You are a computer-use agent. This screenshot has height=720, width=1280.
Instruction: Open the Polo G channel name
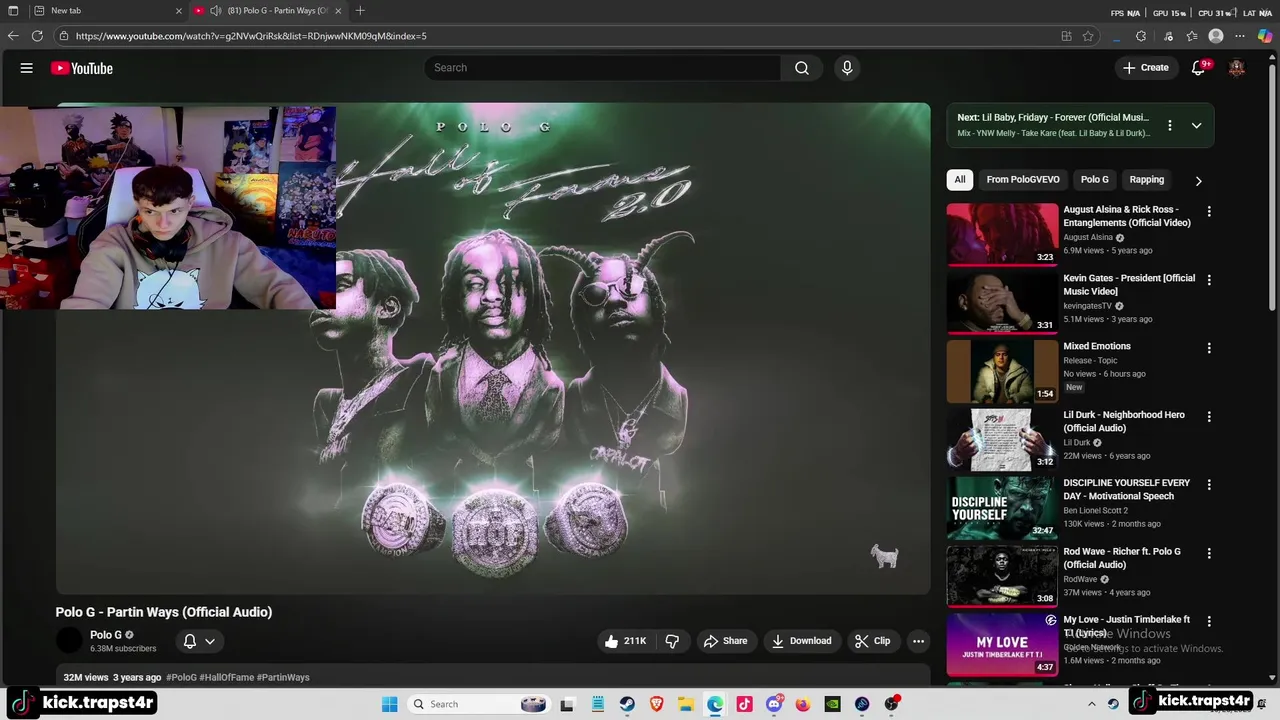[106, 635]
